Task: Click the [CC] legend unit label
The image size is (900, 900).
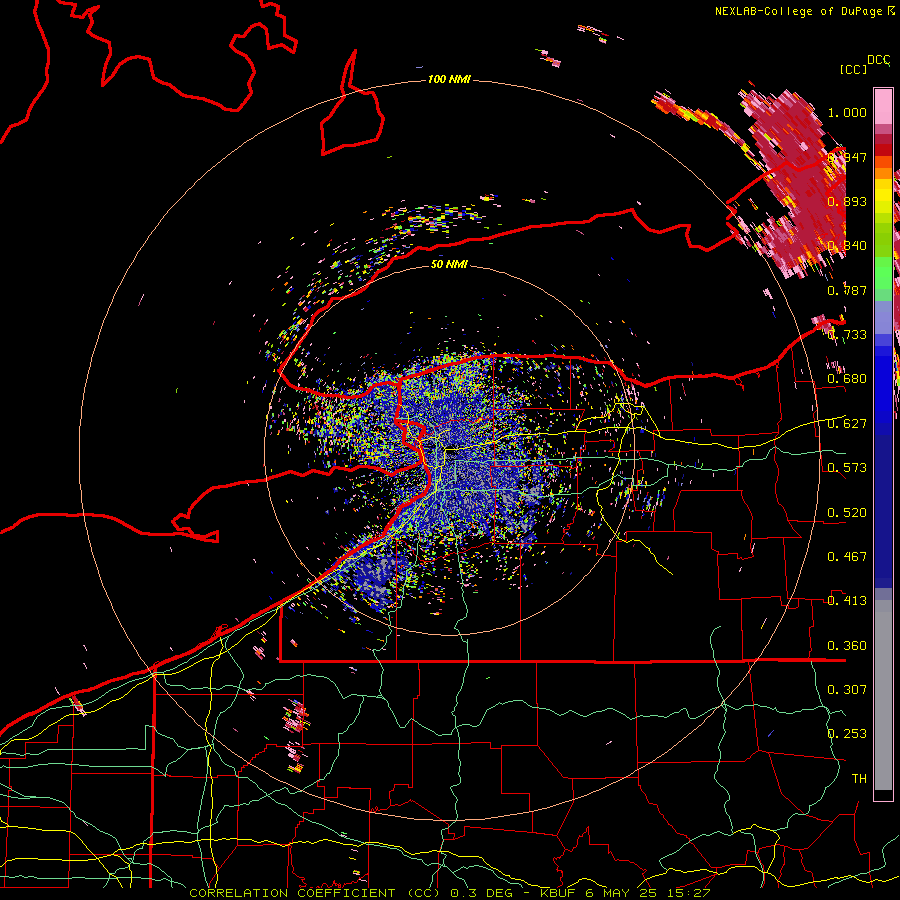Action: click(853, 69)
